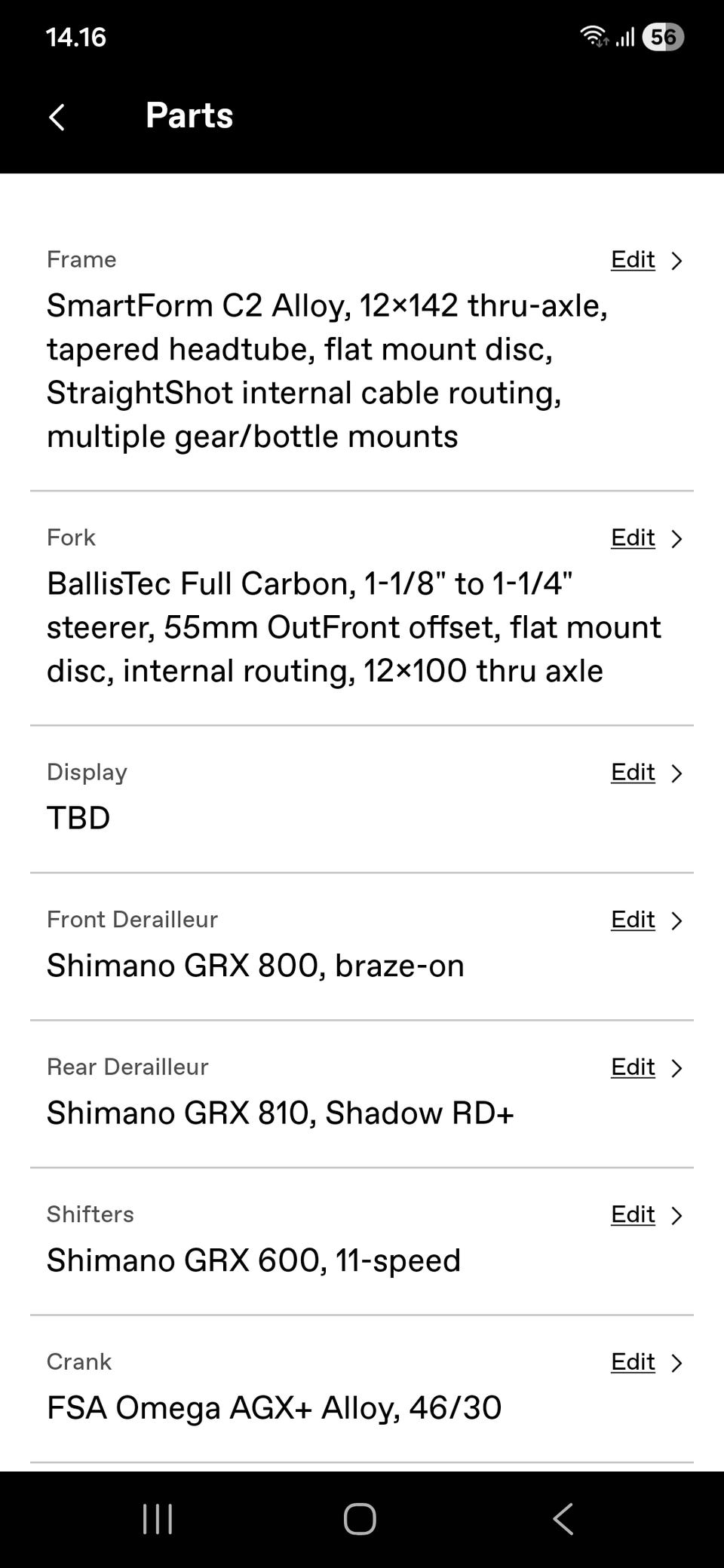Tap the battery level indicator
The height and width of the screenshot is (1568, 724).
click(x=663, y=37)
